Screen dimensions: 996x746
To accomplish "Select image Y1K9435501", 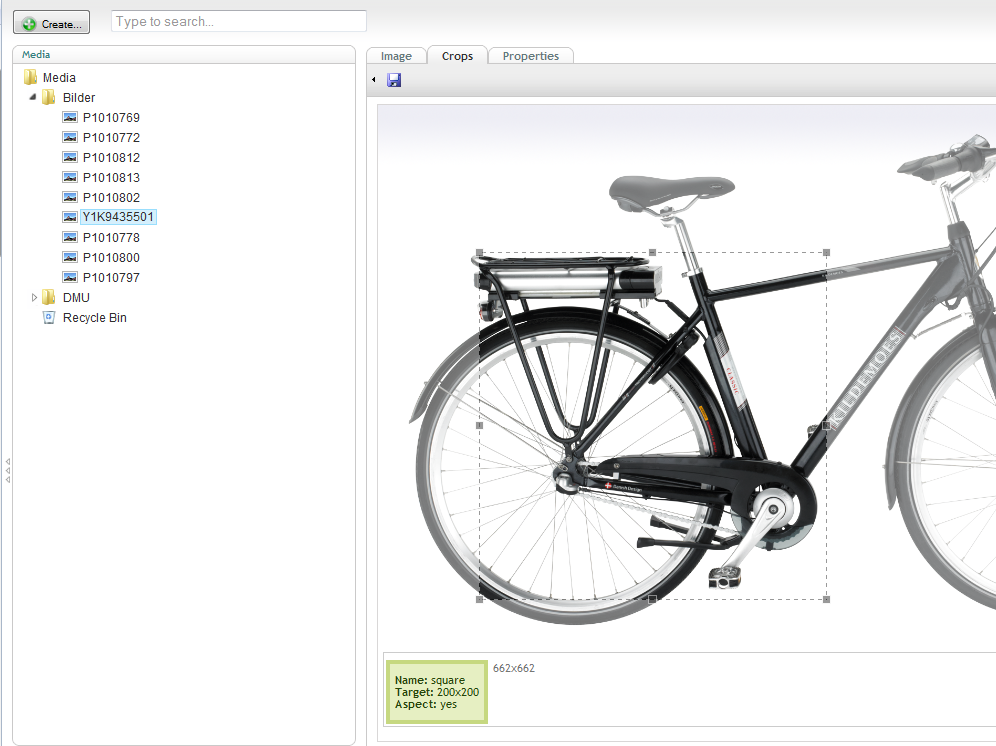I will click(118, 217).
